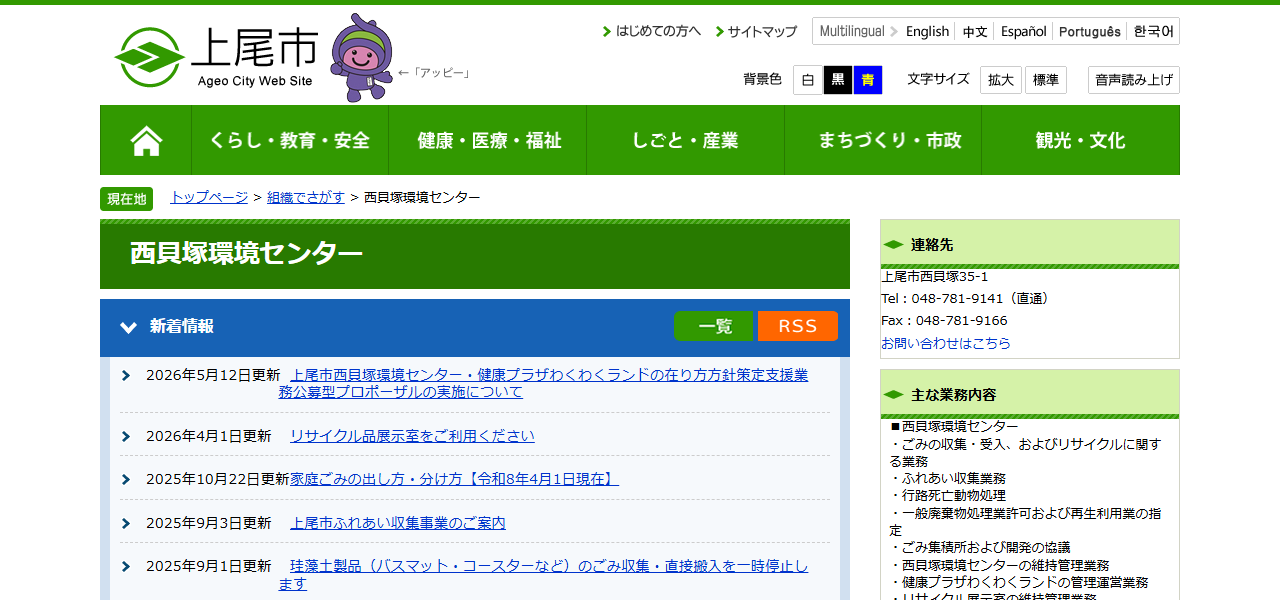
Task: Click the Ageo City logo
Action: tap(216, 57)
